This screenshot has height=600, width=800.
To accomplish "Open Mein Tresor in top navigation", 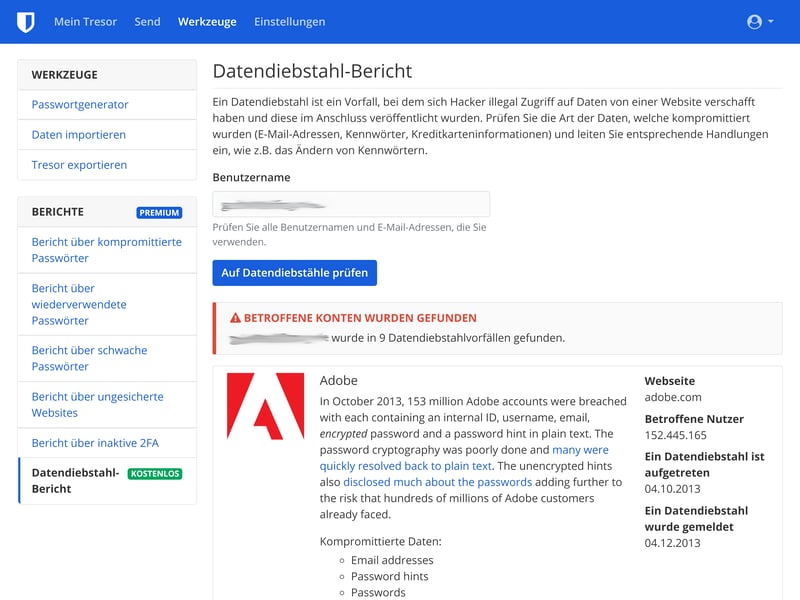I will click(x=85, y=21).
